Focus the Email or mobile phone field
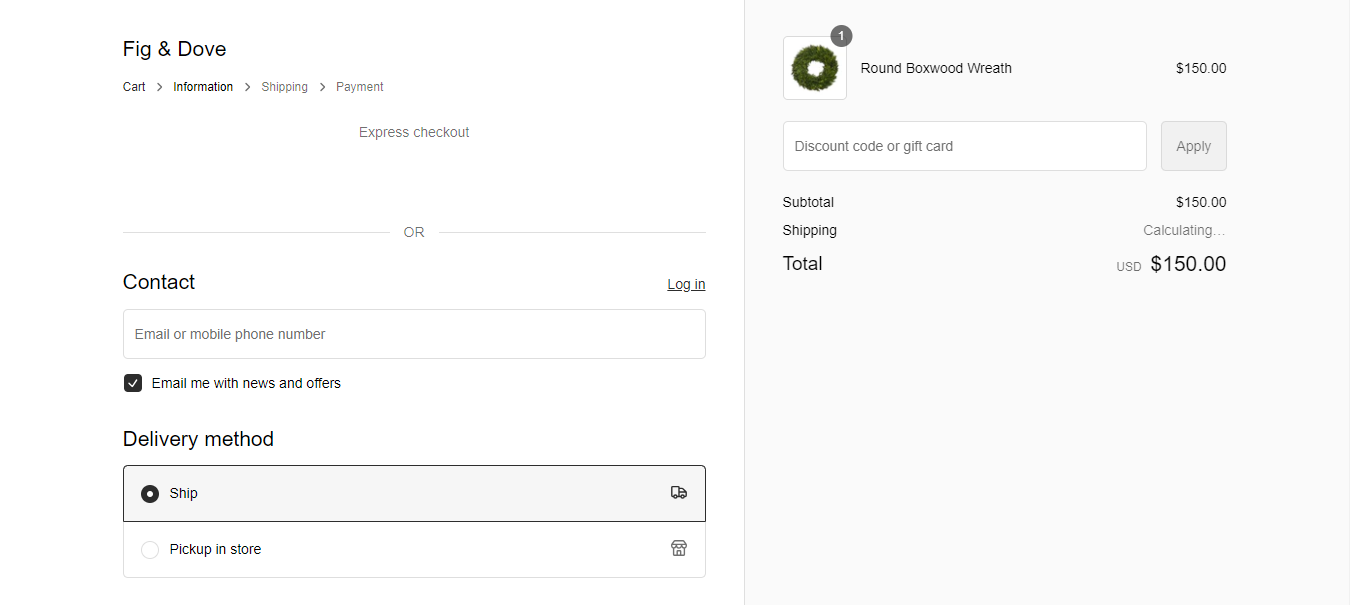The width and height of the screenshot is (1350, 605). (x=414, y=334)
